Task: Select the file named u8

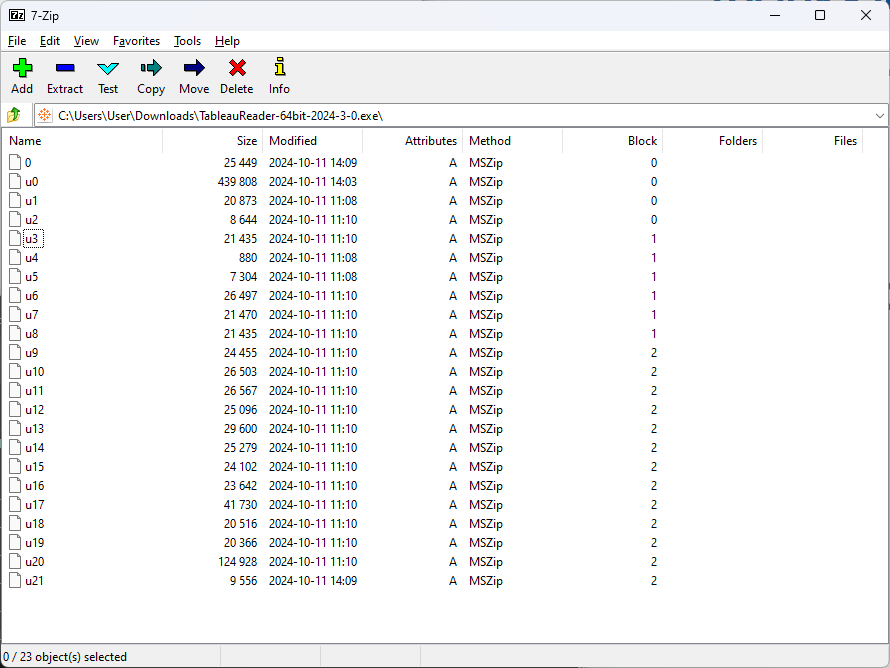Action: [x=32, y=334]
